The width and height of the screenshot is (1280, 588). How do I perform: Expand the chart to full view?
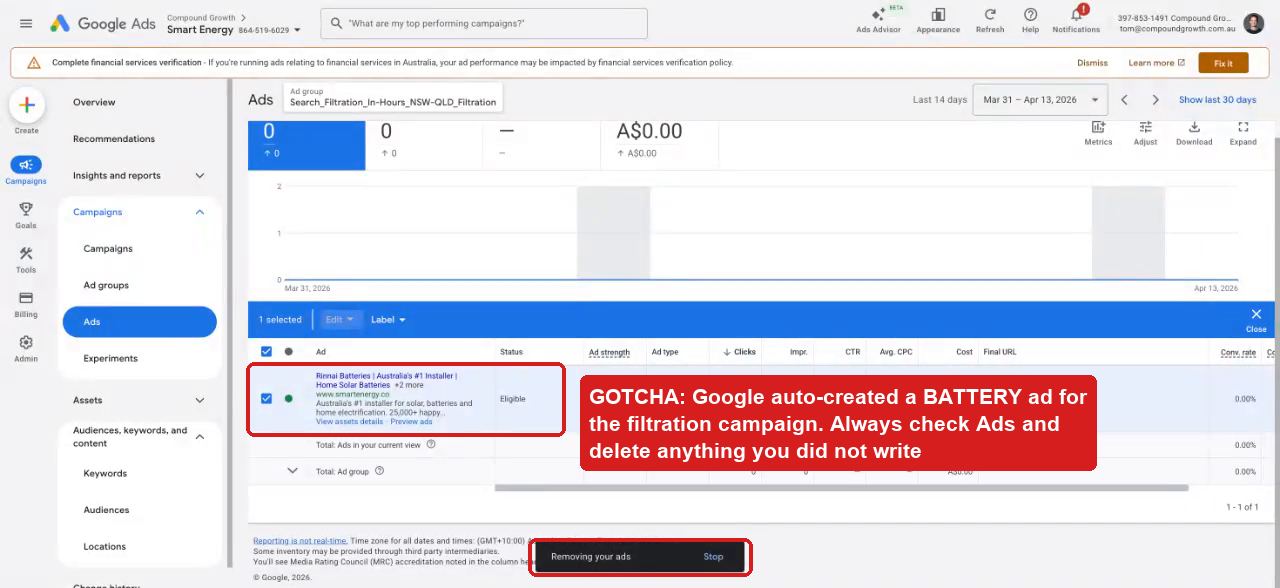click(x=1243, y=132)
